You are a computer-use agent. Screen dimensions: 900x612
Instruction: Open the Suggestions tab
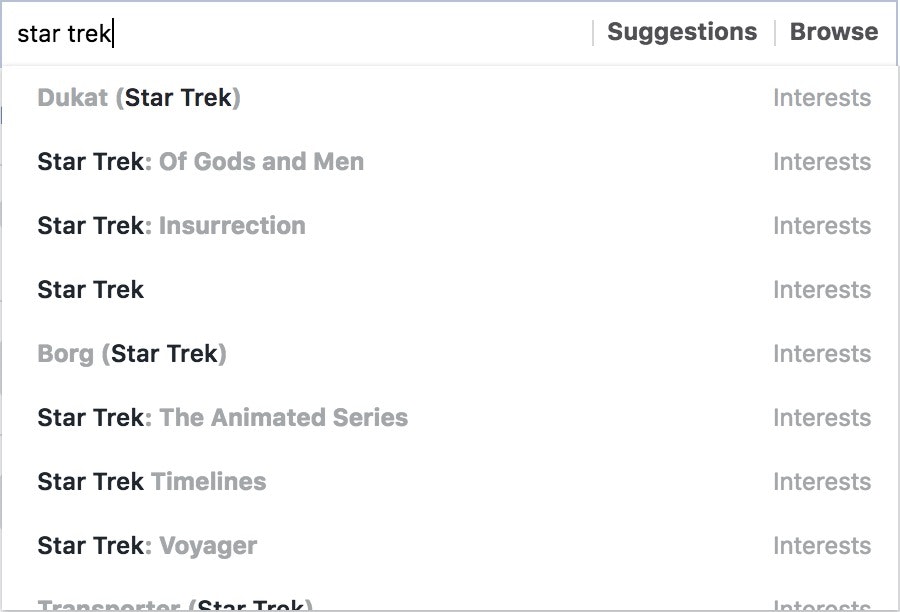pos(682,32)
